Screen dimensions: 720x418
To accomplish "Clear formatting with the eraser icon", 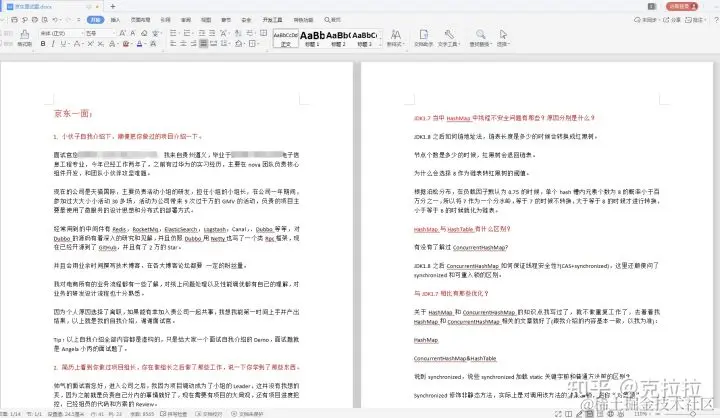I will (x=144, y=33).
